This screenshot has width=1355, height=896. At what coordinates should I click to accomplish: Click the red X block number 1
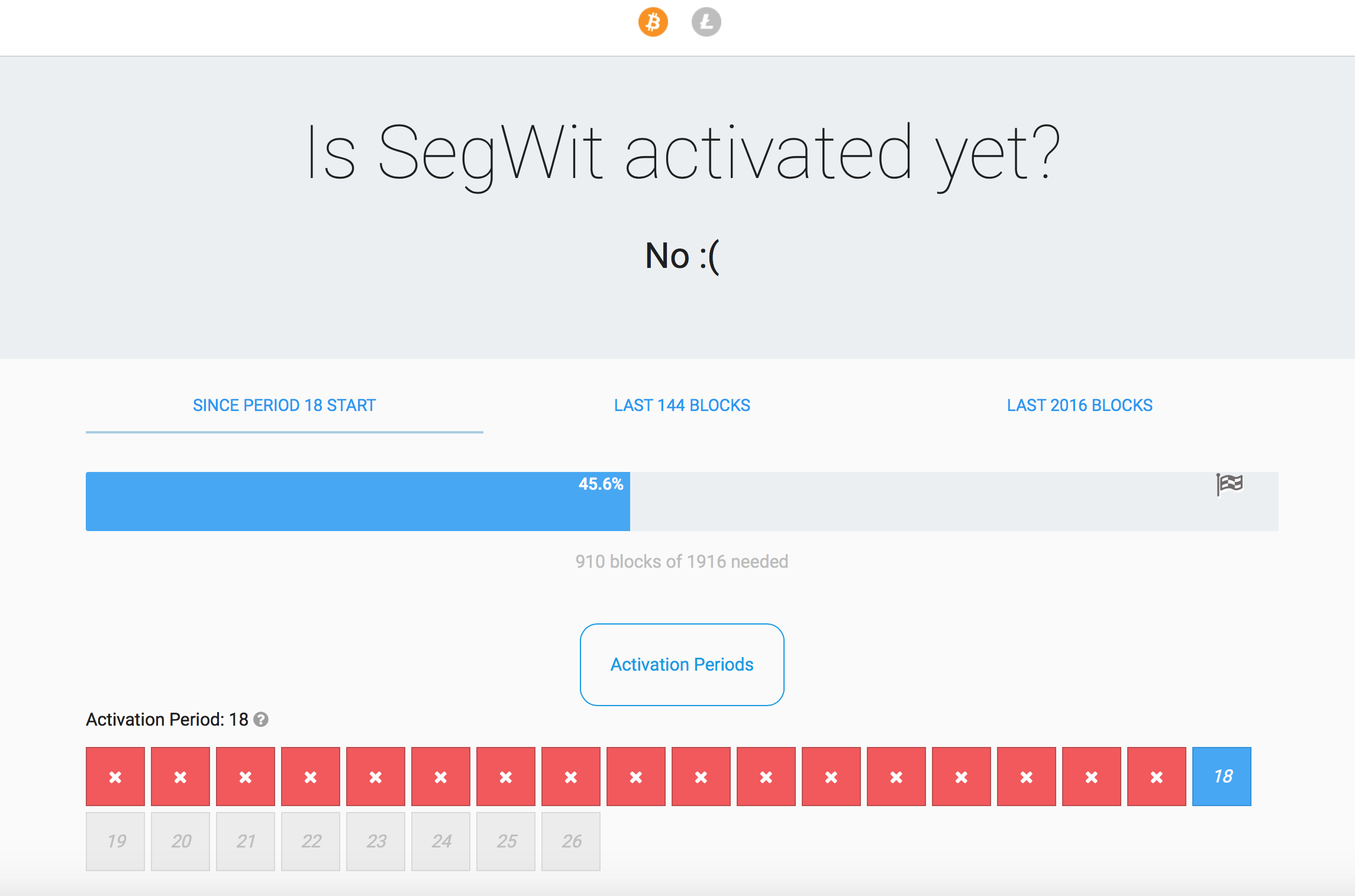coord(115,775)
